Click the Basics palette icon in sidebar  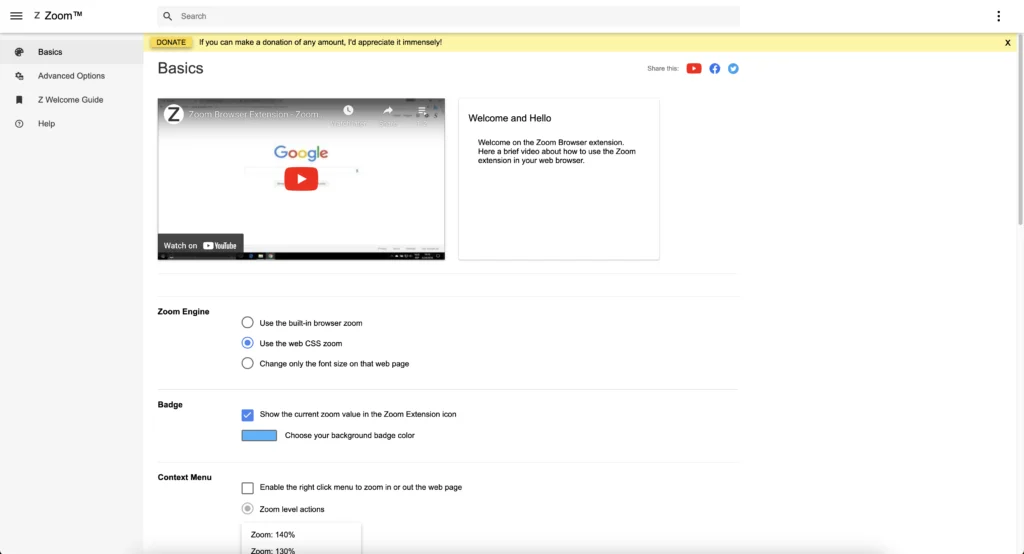(19, 52)
